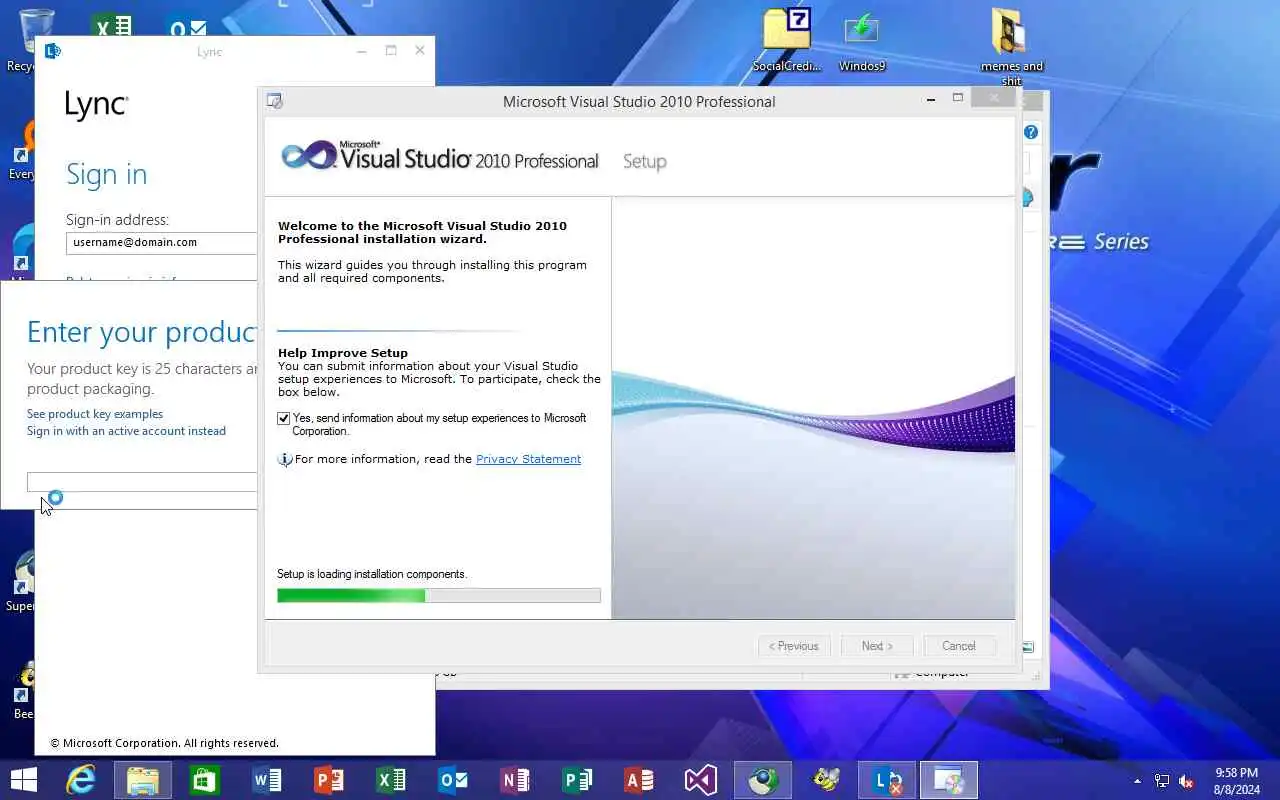
Task: Select the setup installer taskbar button
Action: pyautogui.click(x=949, y=780)
